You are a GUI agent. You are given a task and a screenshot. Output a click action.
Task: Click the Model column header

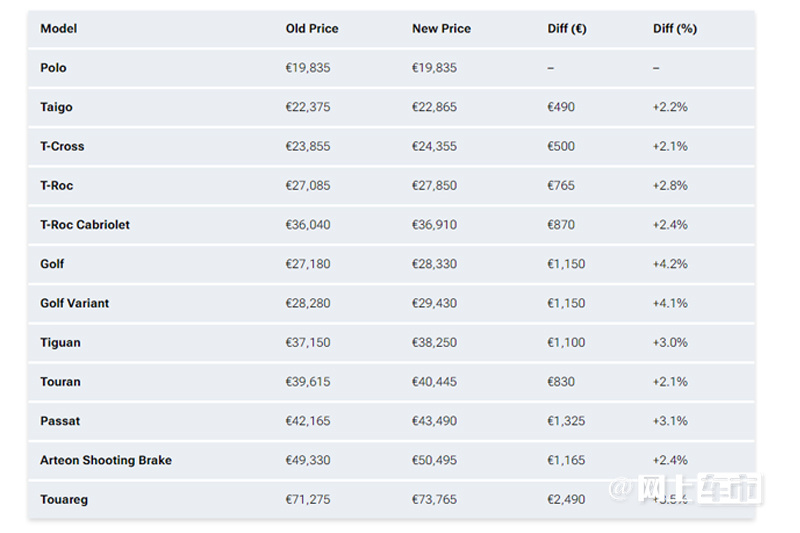point(59,29)
